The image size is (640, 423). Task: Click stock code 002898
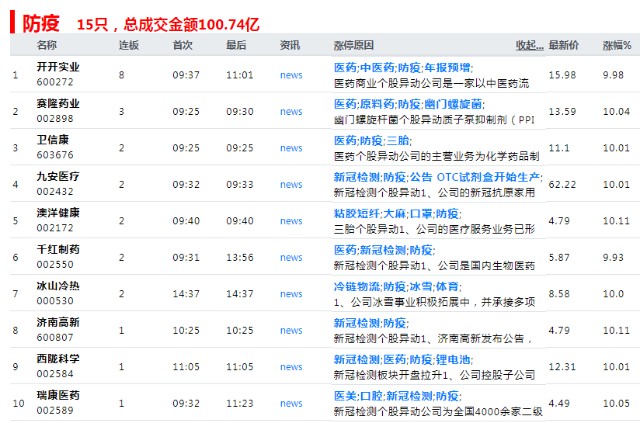(55, 118)
